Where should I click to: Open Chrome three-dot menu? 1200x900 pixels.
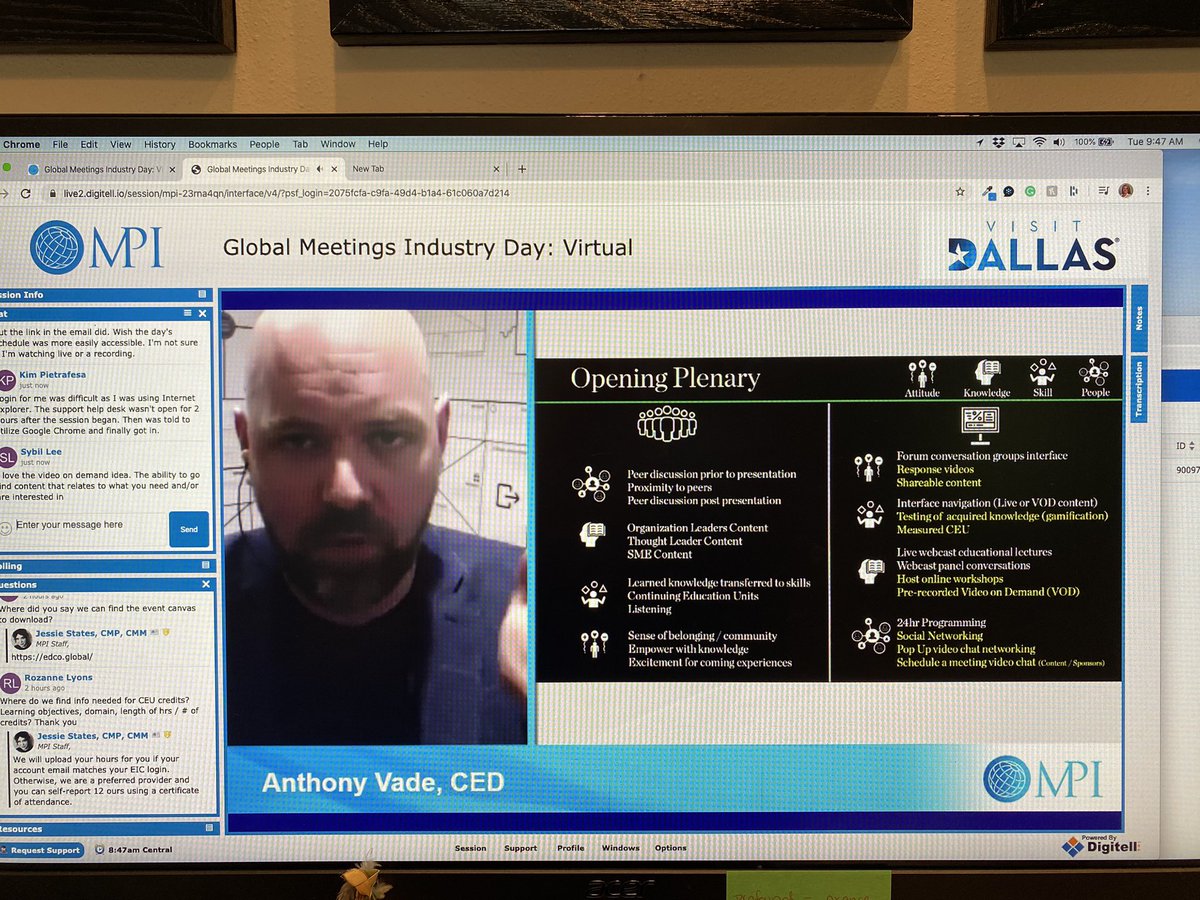click(1146, 191)
